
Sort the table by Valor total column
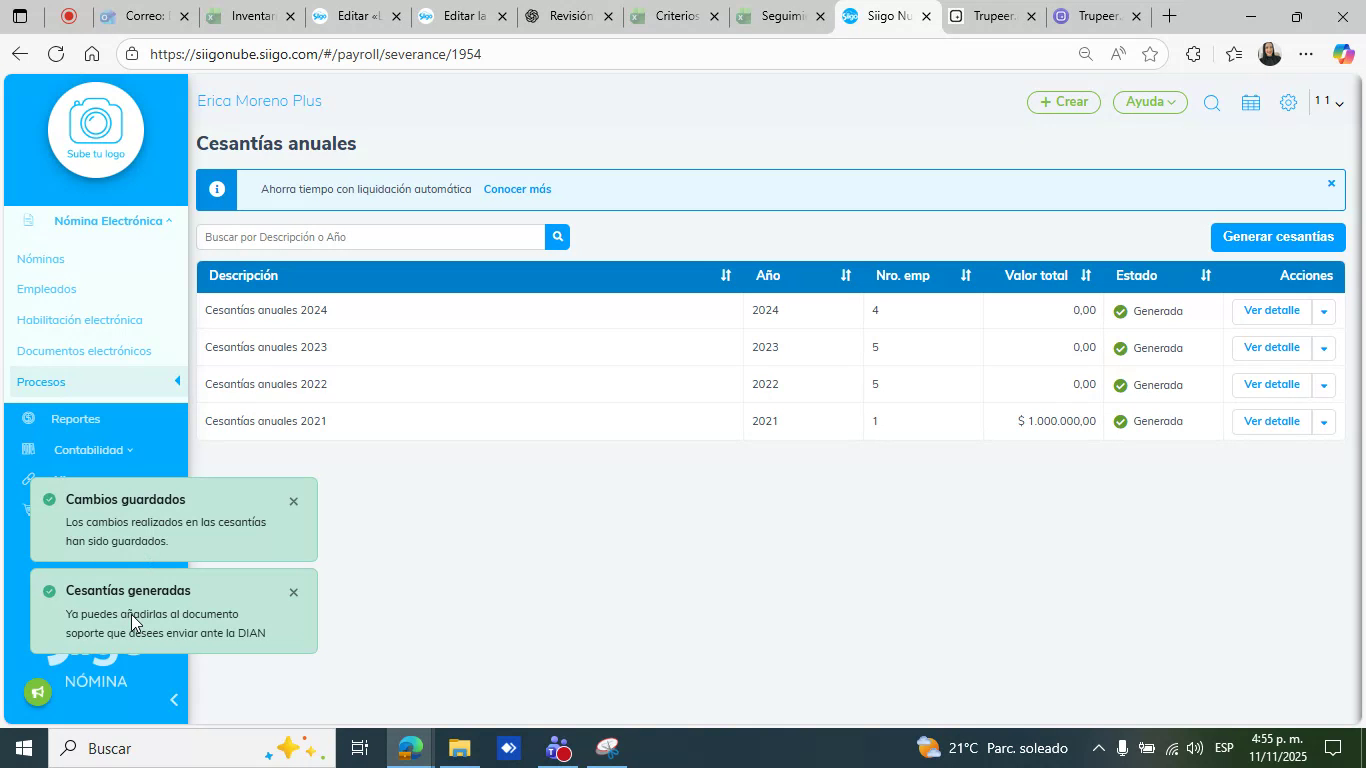click(x=1086, y=275)
